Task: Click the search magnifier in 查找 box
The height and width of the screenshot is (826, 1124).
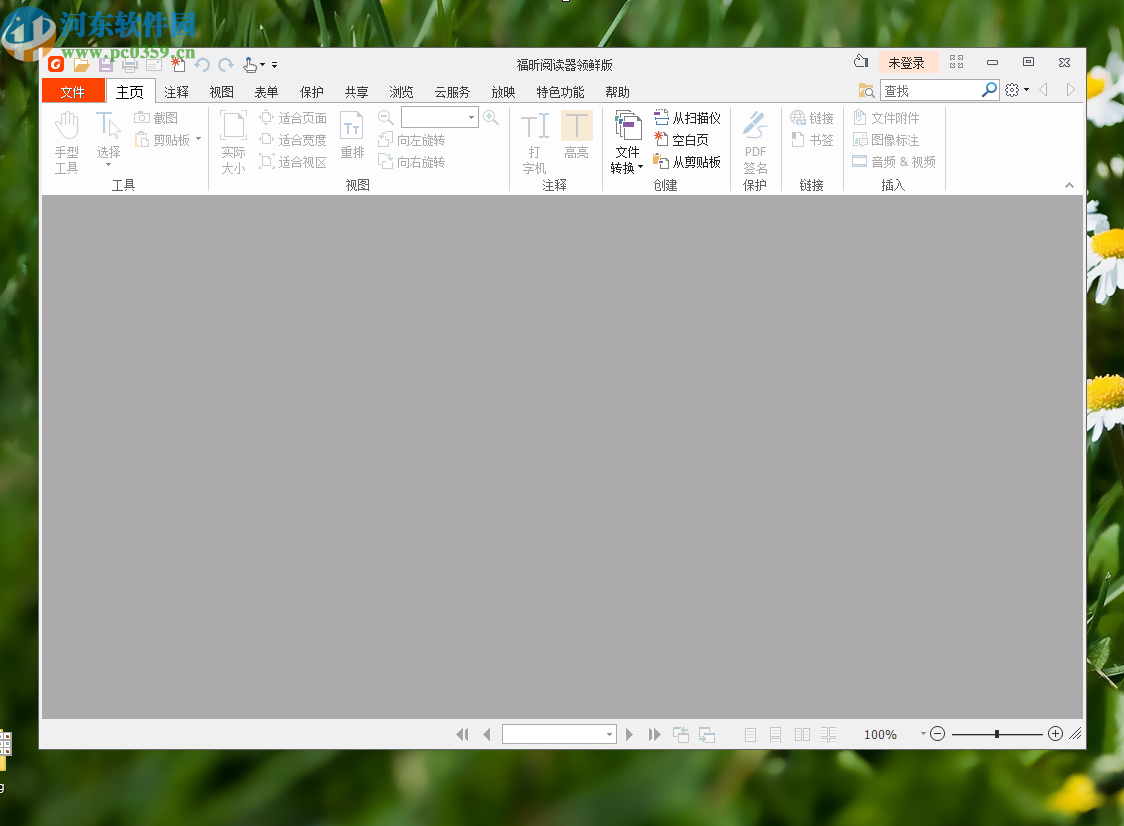Action: tap(989, 90)
